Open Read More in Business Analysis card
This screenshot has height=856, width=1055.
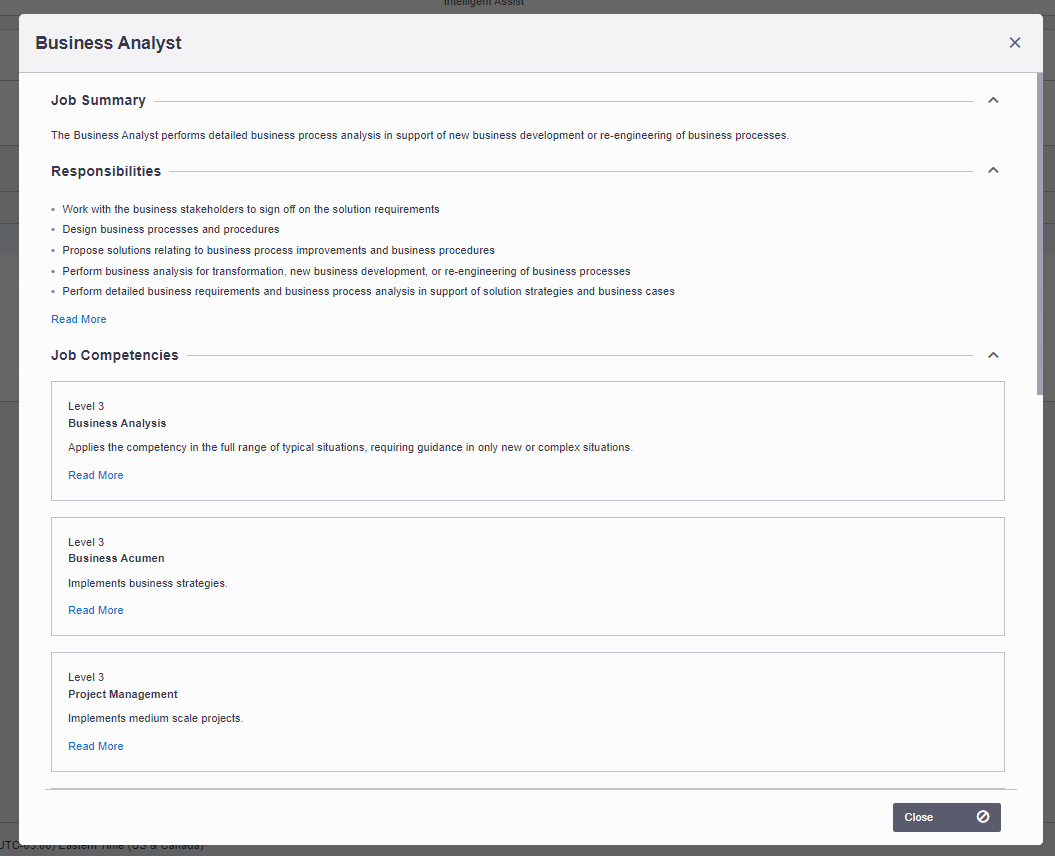click(96, 475)
